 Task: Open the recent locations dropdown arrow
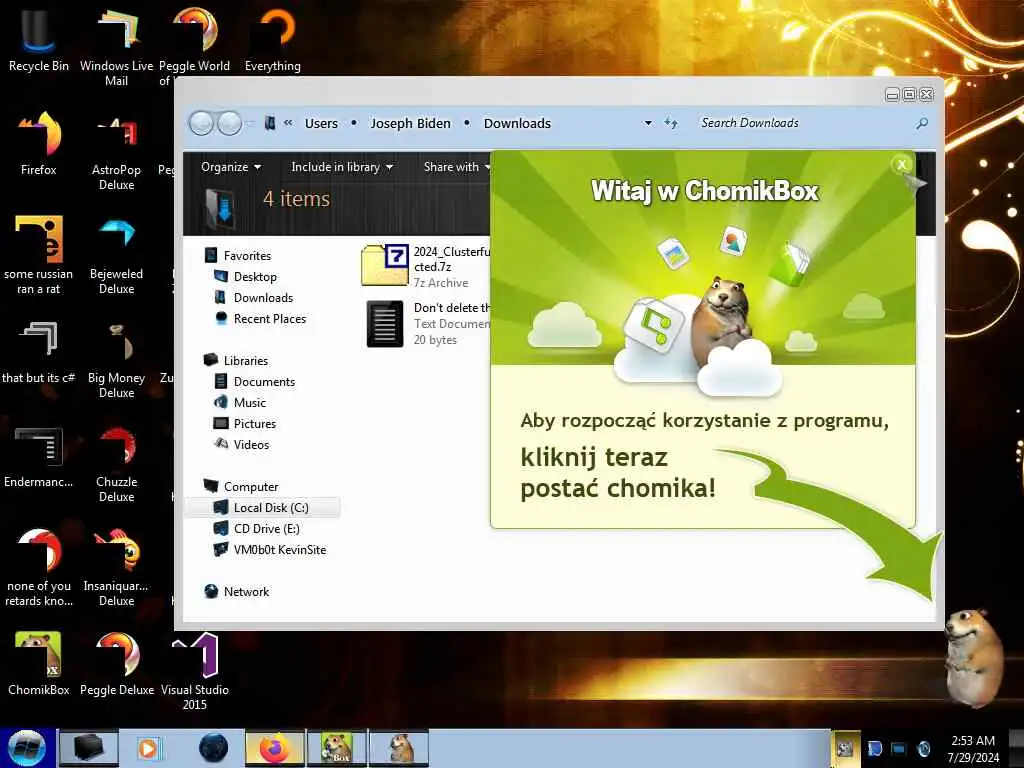249,123
